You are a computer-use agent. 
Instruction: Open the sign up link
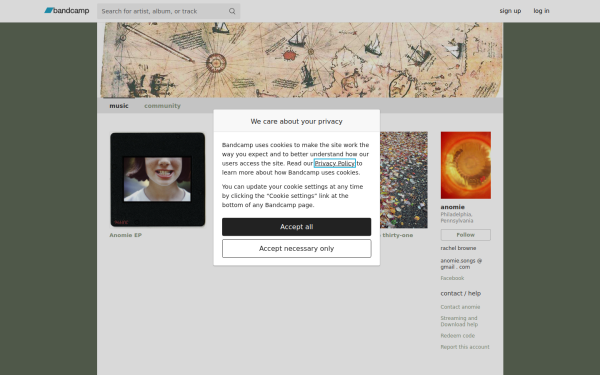coord(510,11)
